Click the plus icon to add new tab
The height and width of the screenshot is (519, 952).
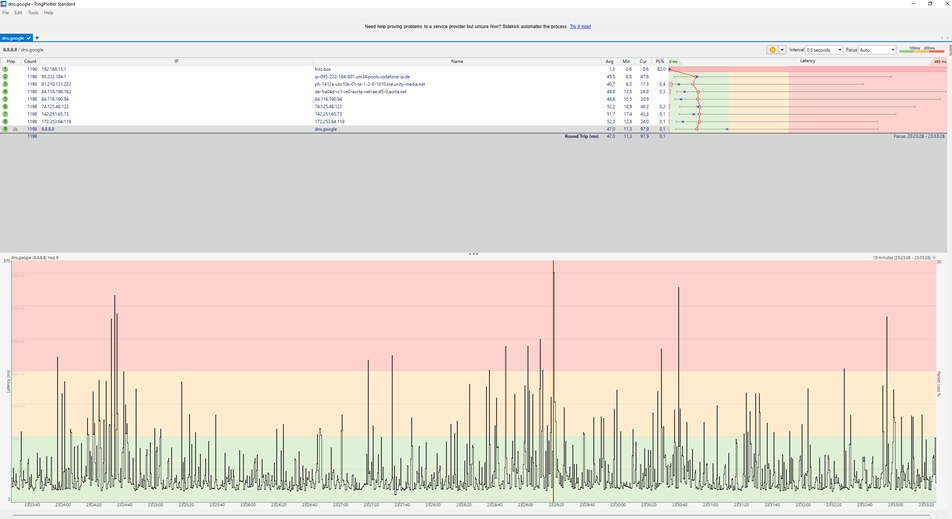[x=37, y=38]
